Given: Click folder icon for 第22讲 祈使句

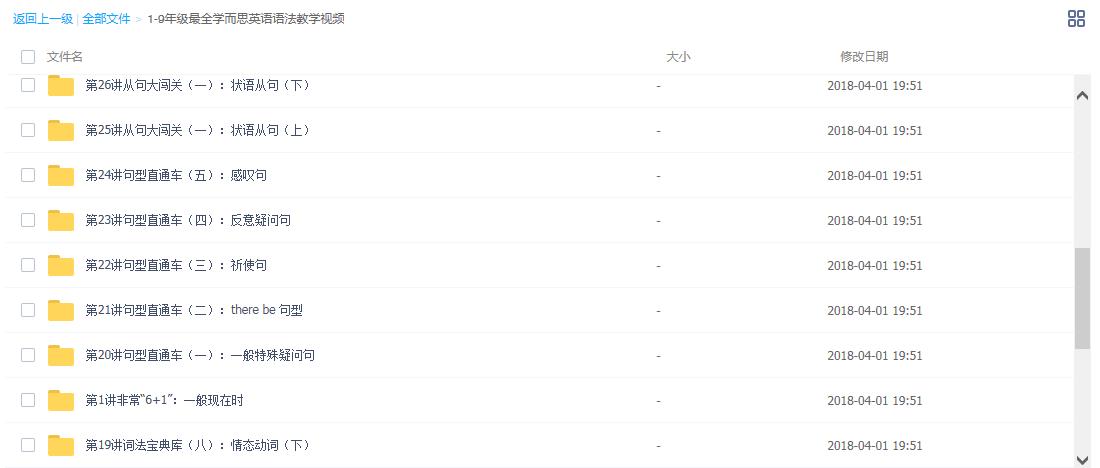Looking at the screenshot, I should click(x=61, y=265).
